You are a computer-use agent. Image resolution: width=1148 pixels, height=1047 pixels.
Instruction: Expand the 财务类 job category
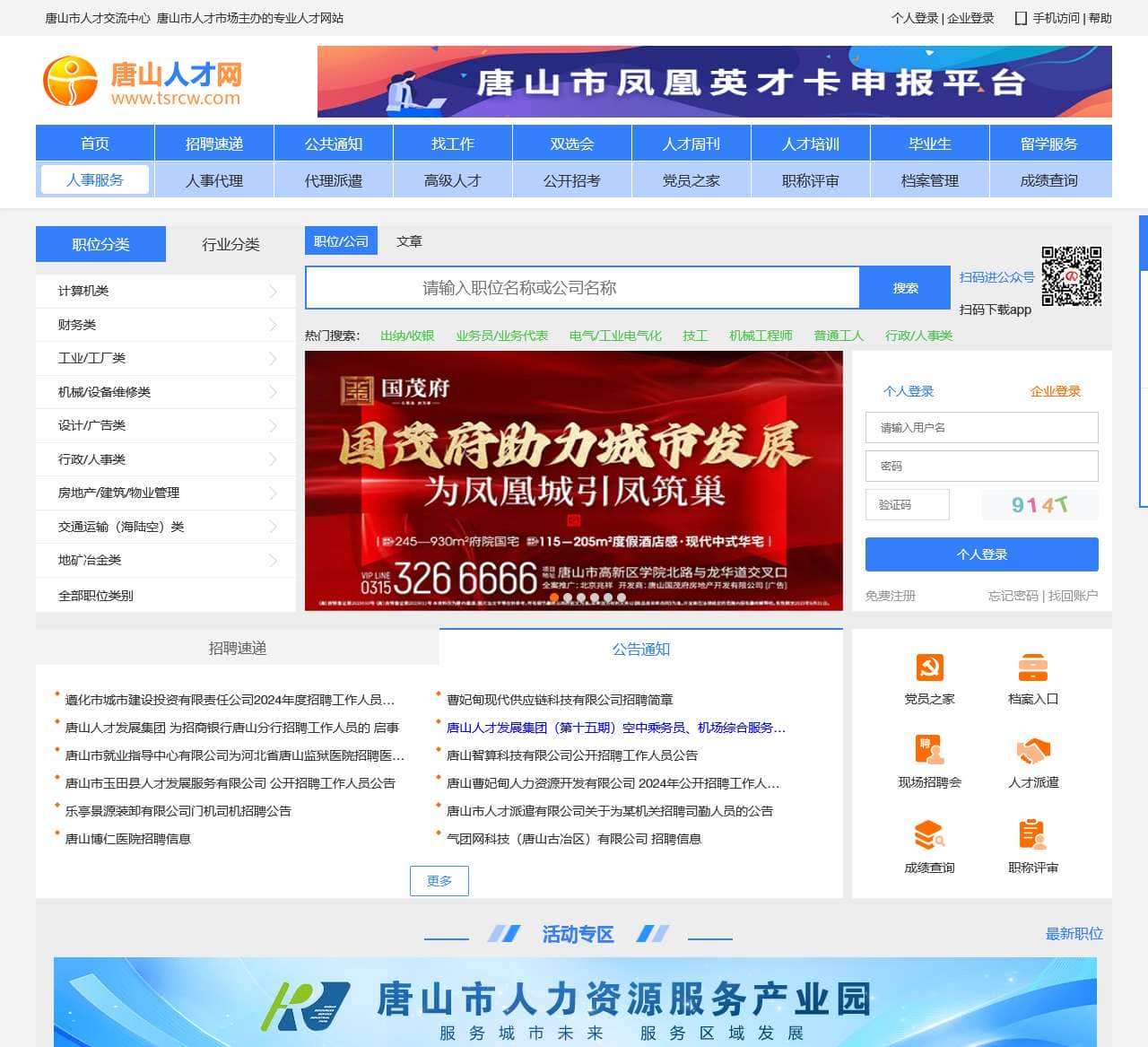pos(166,325)
